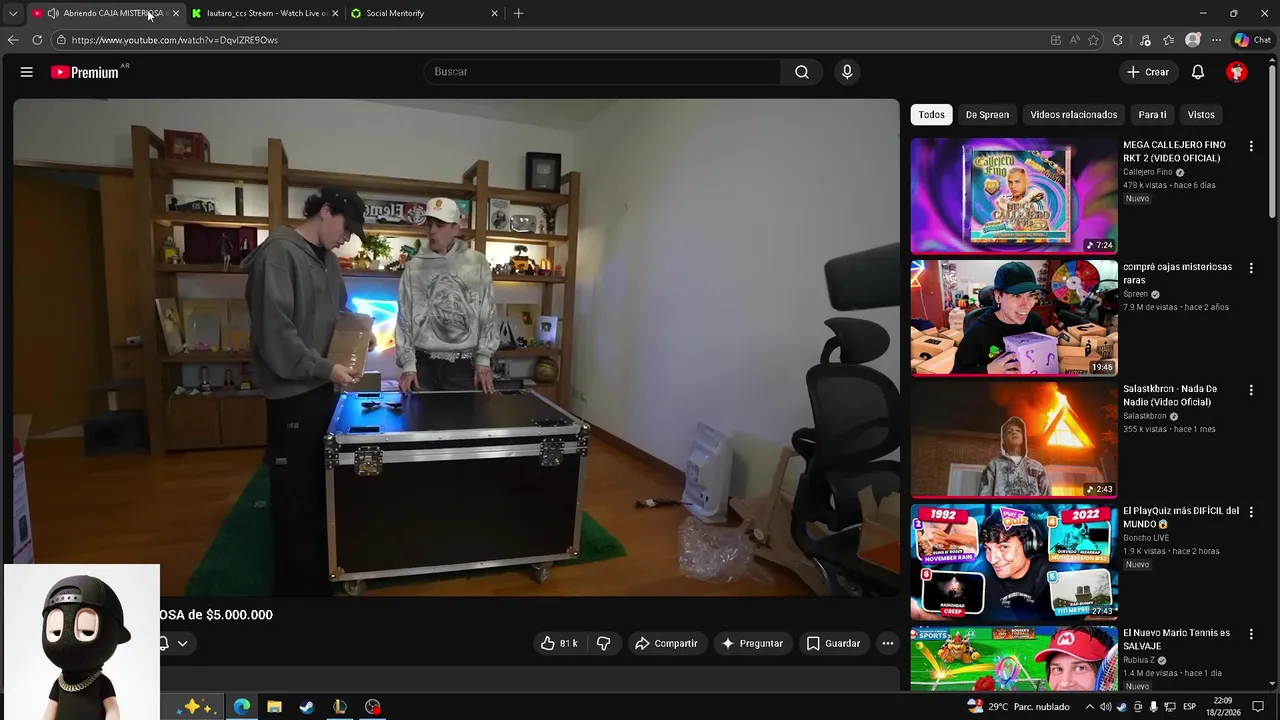
Task: Open Microsoft Edge from the taskbar
Action: click(x=242, y=707)
